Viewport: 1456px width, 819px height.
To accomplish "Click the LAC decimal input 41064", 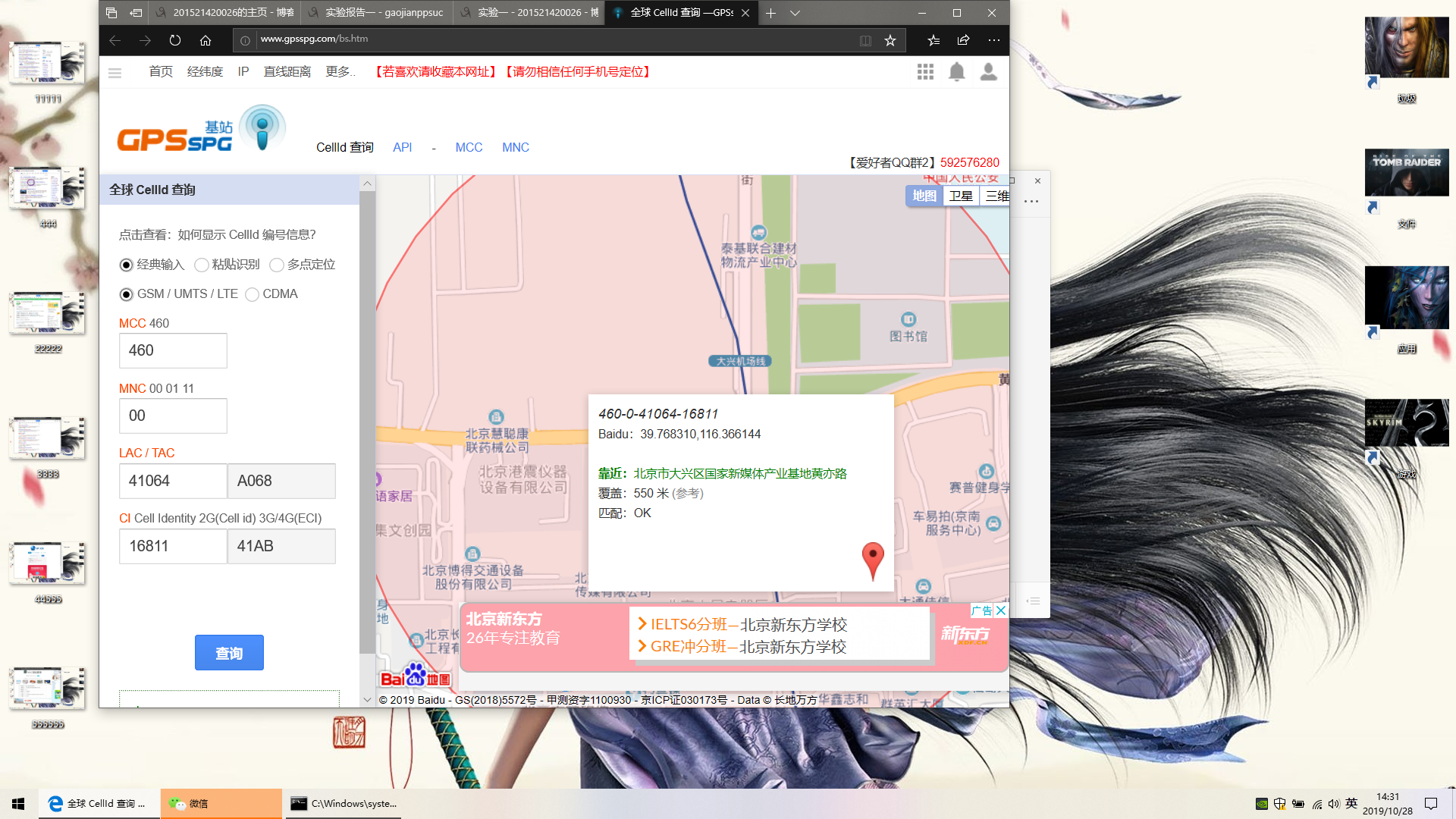I will click(173, 481).
